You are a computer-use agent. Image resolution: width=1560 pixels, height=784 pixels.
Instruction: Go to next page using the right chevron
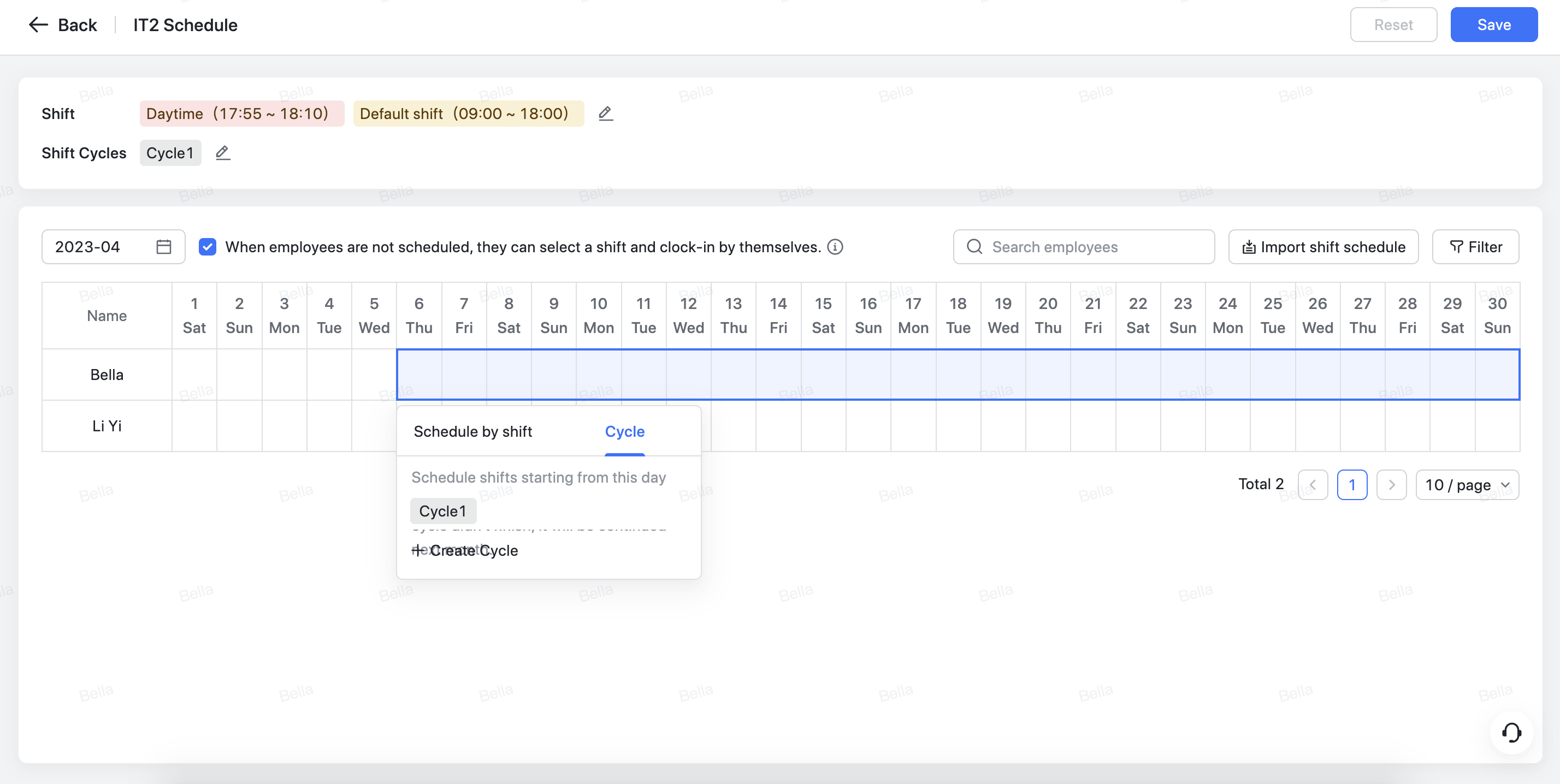click(x=1391, y=484)
